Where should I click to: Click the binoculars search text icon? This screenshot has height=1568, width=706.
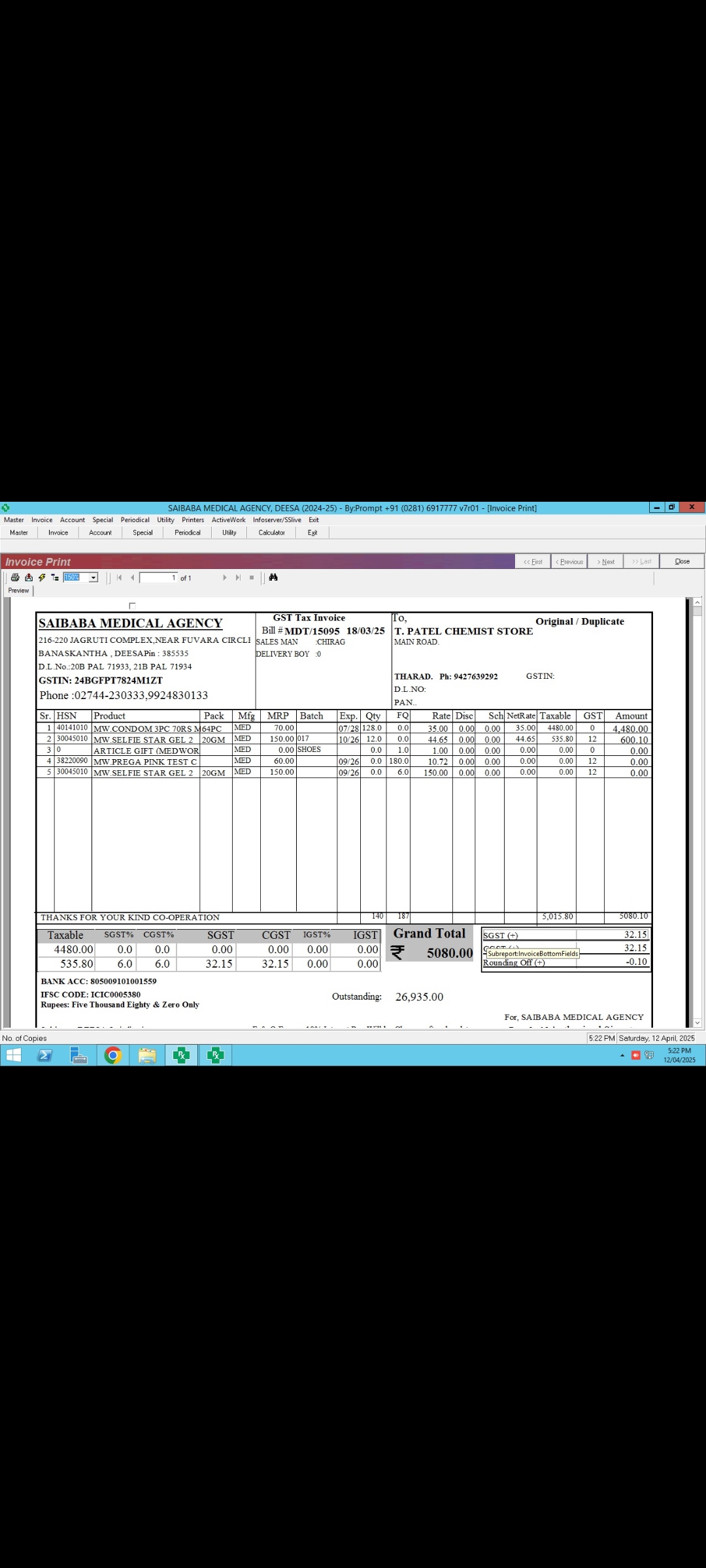coord(273,578)
